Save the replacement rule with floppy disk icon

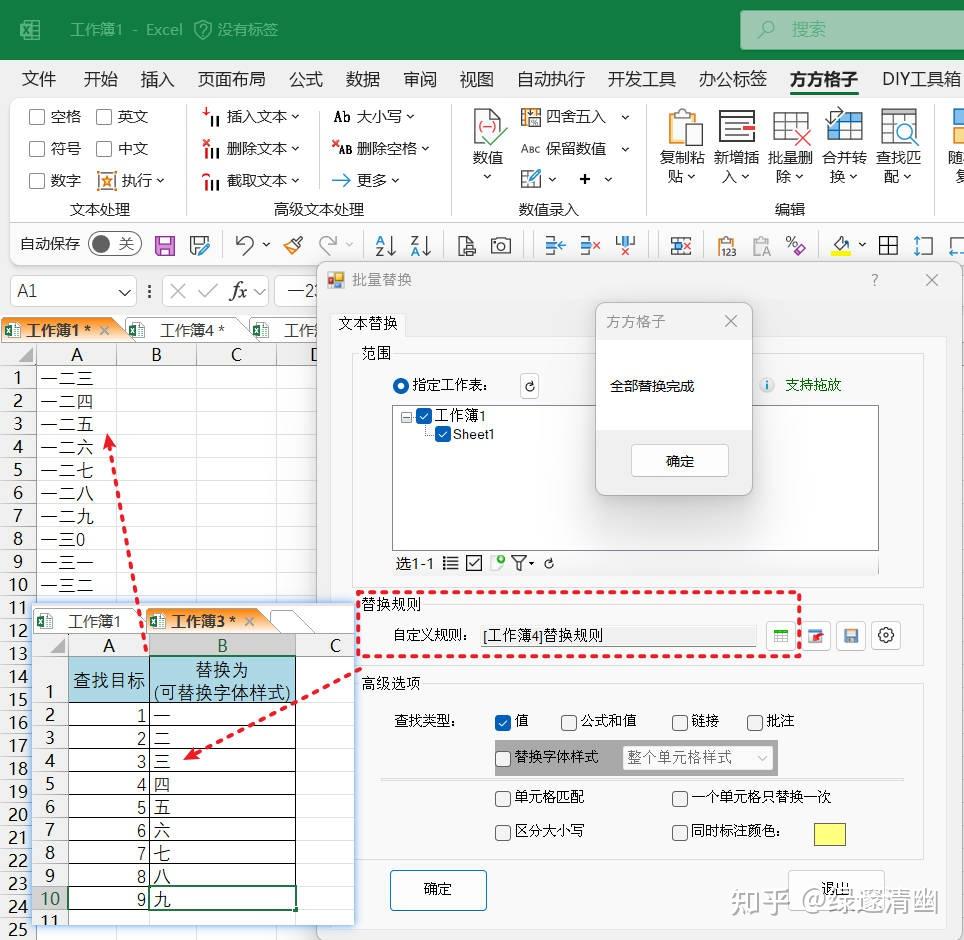click(851, 635)
